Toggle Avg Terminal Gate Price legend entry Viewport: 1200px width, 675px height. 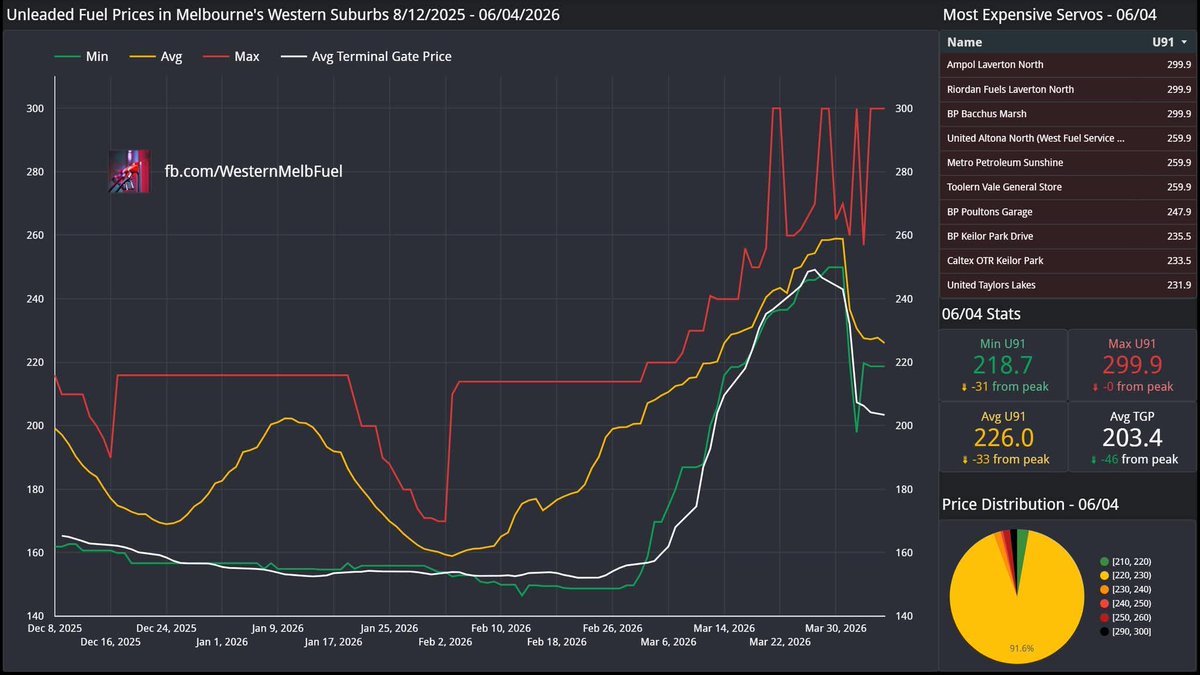pos(364,57)
